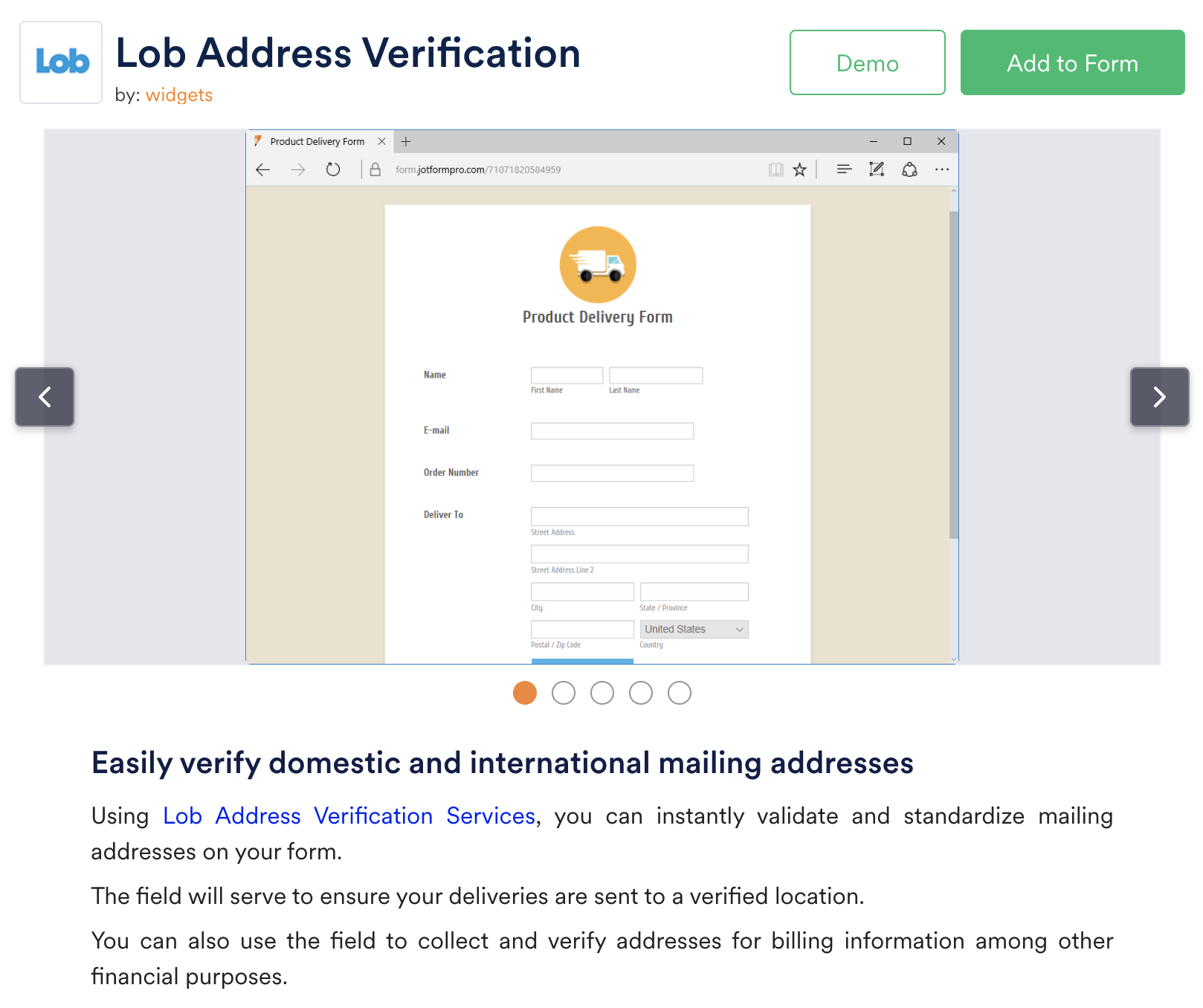Click the browser refresh icon in screenshot

333,169
